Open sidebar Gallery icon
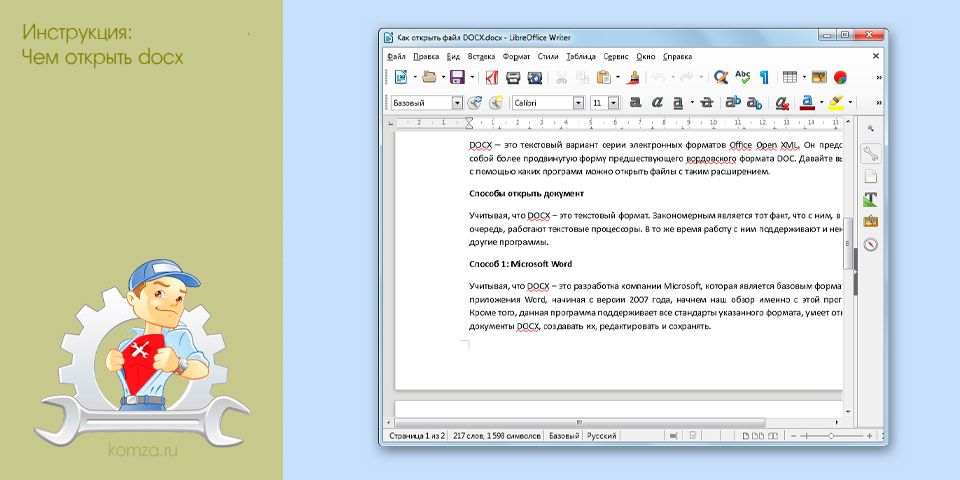 870,221
